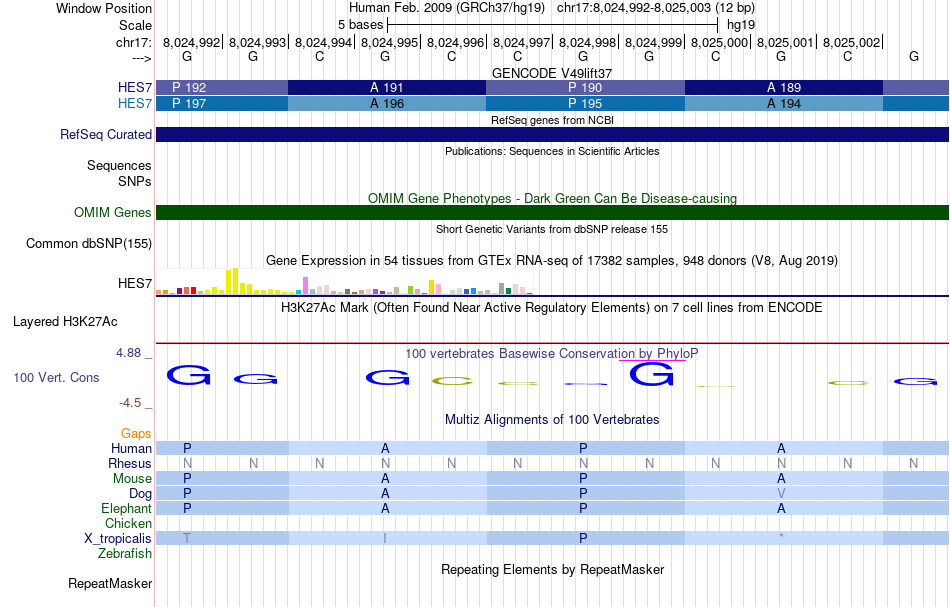950x607 pixels.
Task: Click the dark green OMIM Genes bar
Action: pos(552,213)
